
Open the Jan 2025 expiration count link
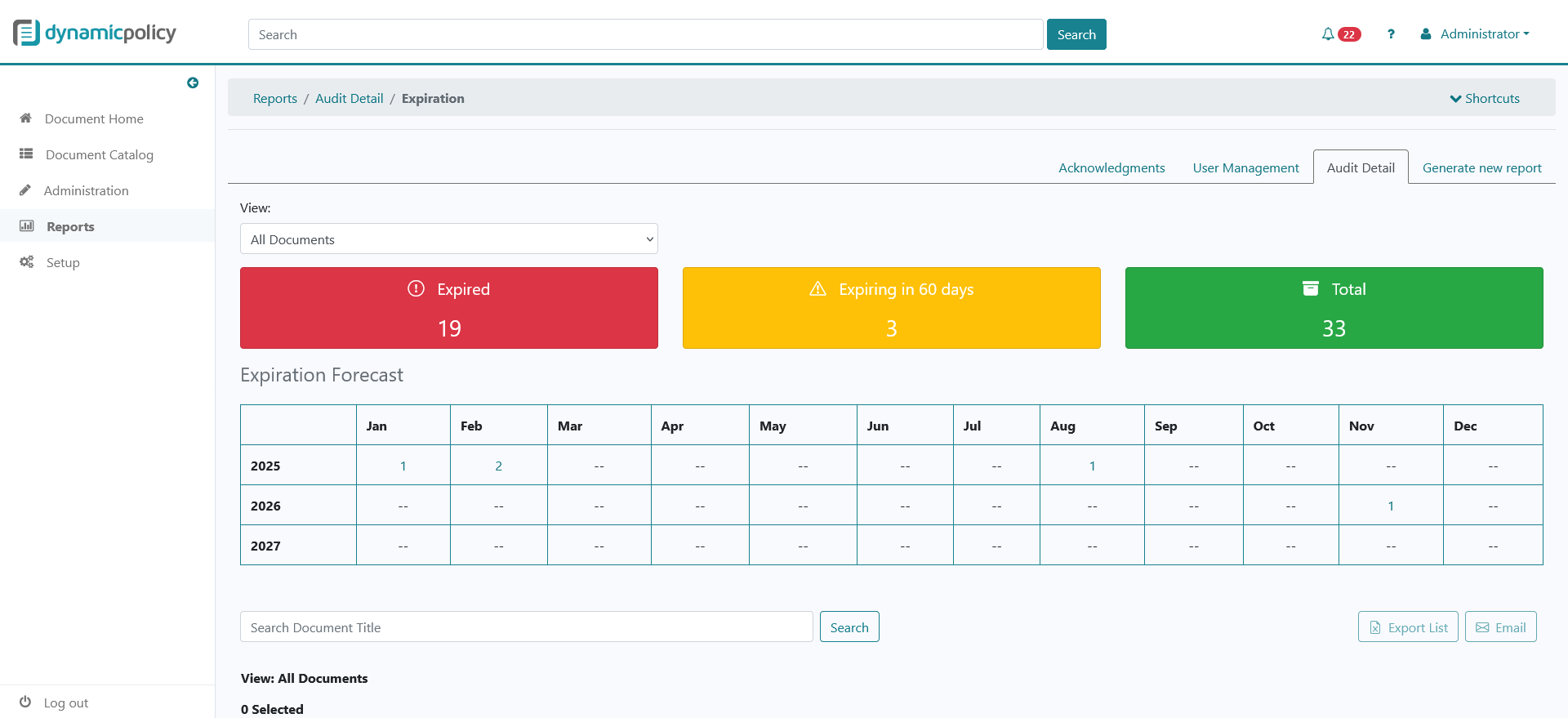pos(403,466)
